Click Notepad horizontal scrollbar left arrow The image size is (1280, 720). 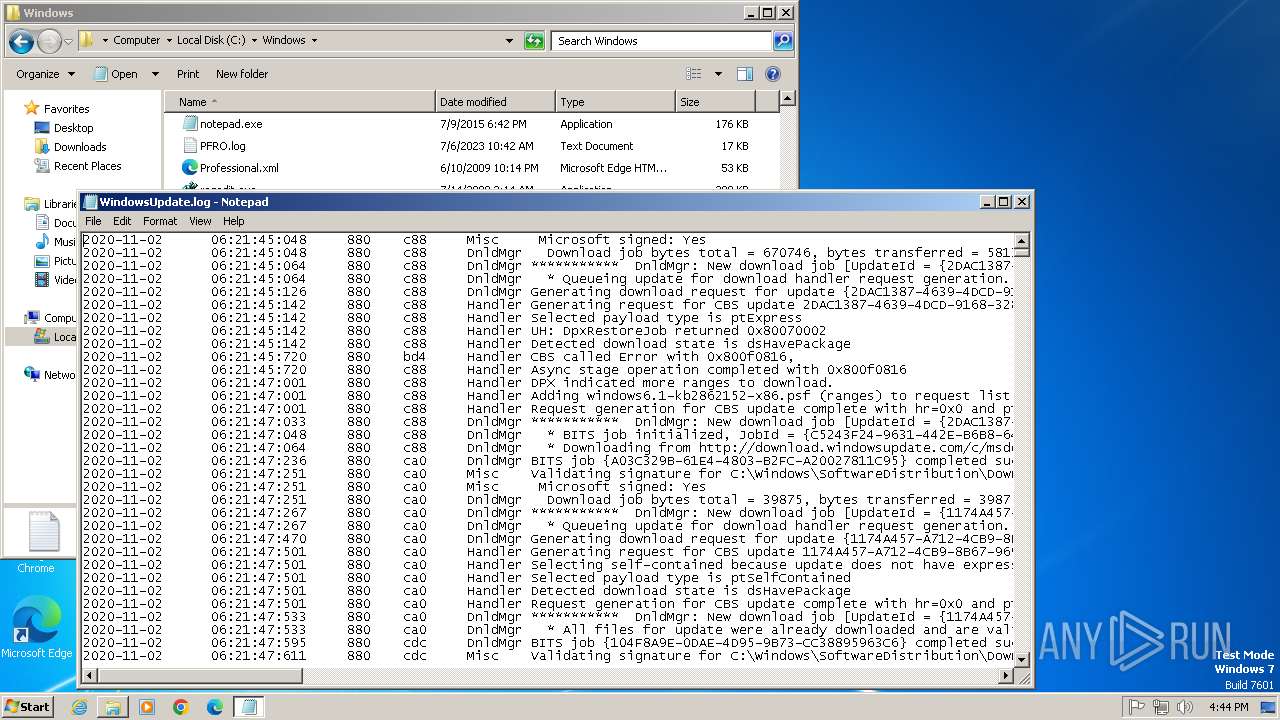[89, 677]
